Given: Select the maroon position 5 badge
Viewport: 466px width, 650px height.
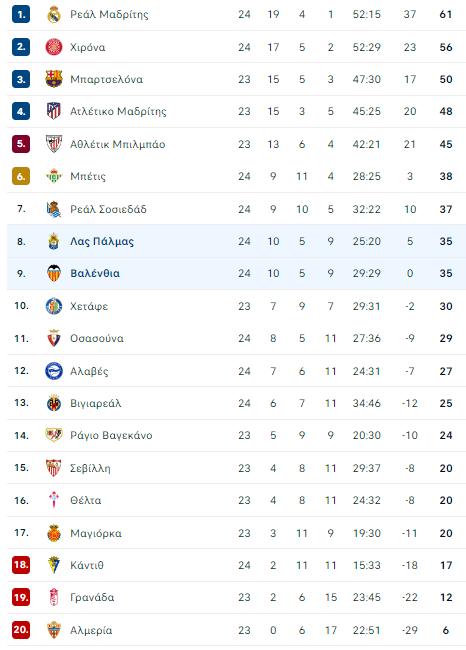Looking at the screenshot, I should click(21, 144).
